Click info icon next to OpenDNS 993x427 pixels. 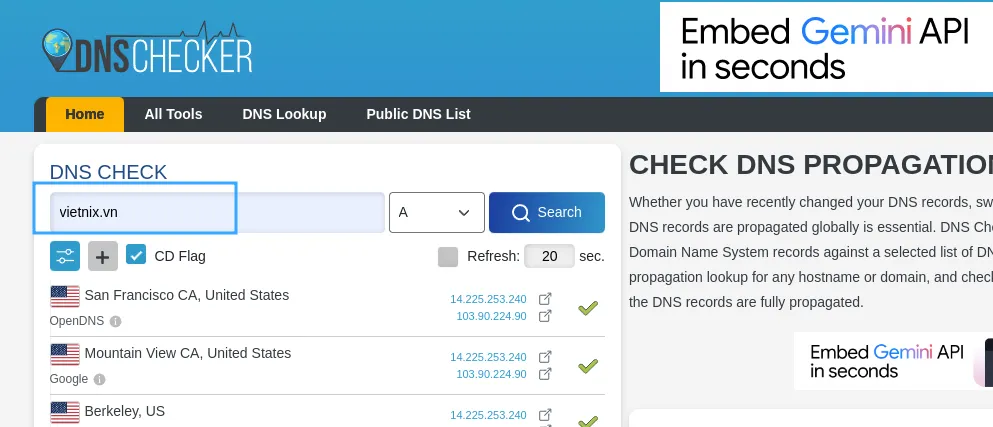pyautogui.click(x=115, y=321)
